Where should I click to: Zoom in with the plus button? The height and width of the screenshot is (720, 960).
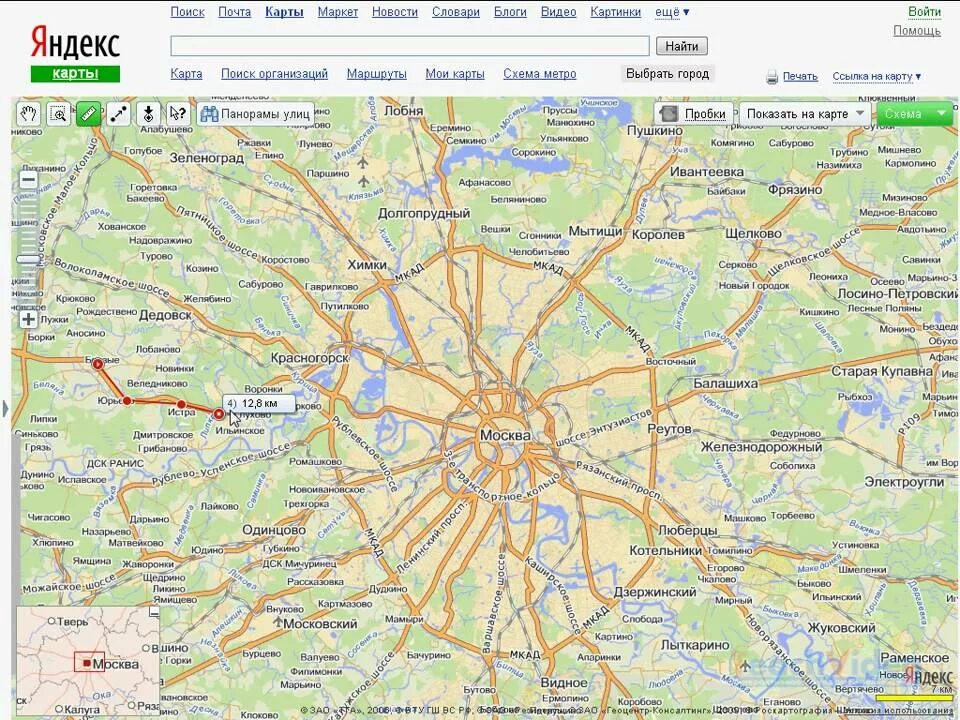tap(28, 319)
